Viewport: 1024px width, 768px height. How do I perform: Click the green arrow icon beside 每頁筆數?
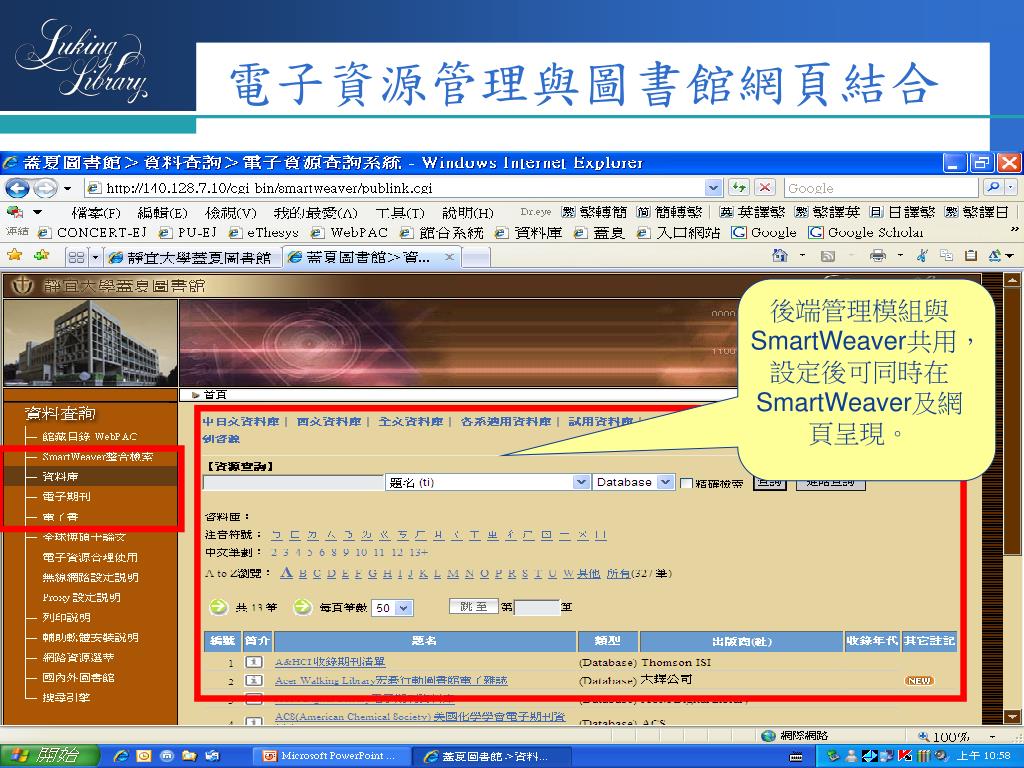coord(302,607)
